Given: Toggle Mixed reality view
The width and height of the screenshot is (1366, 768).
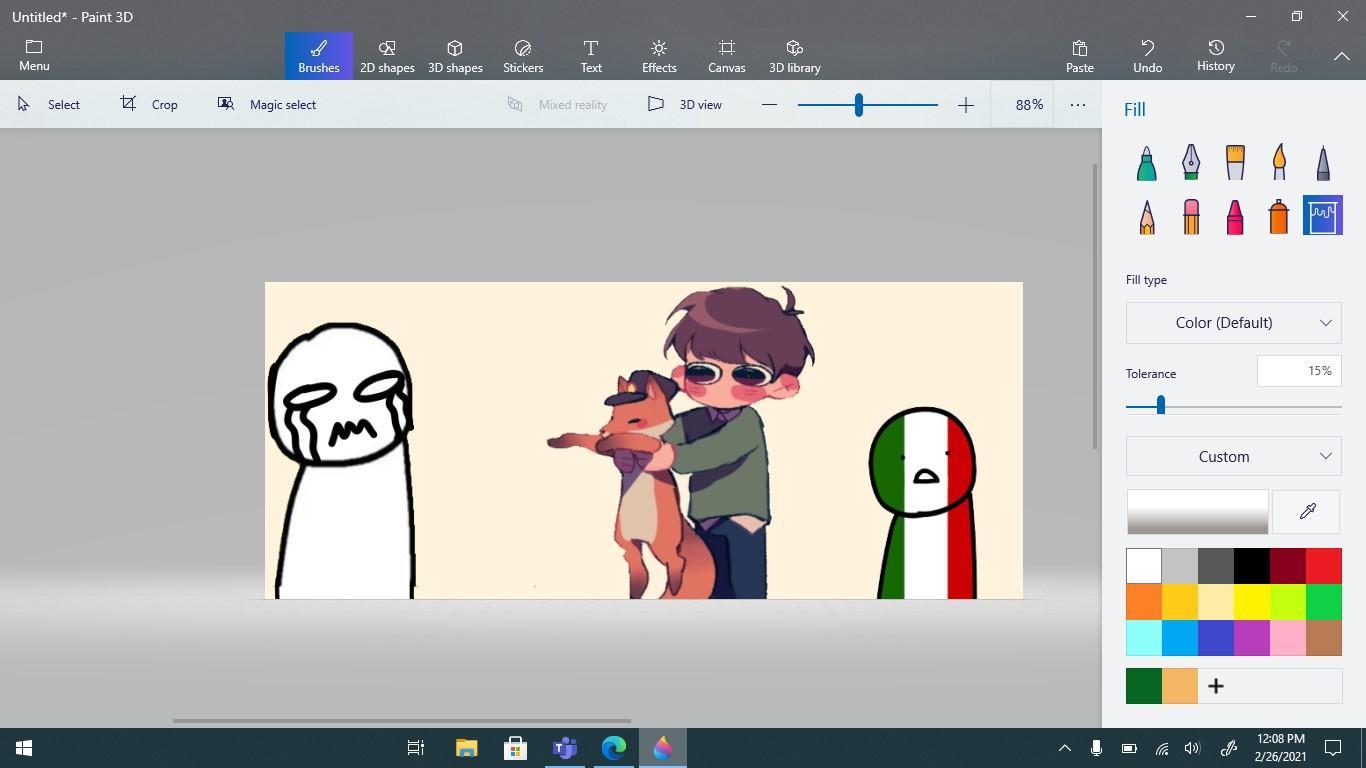Looking at the screenshot, I should pos(557,104).
